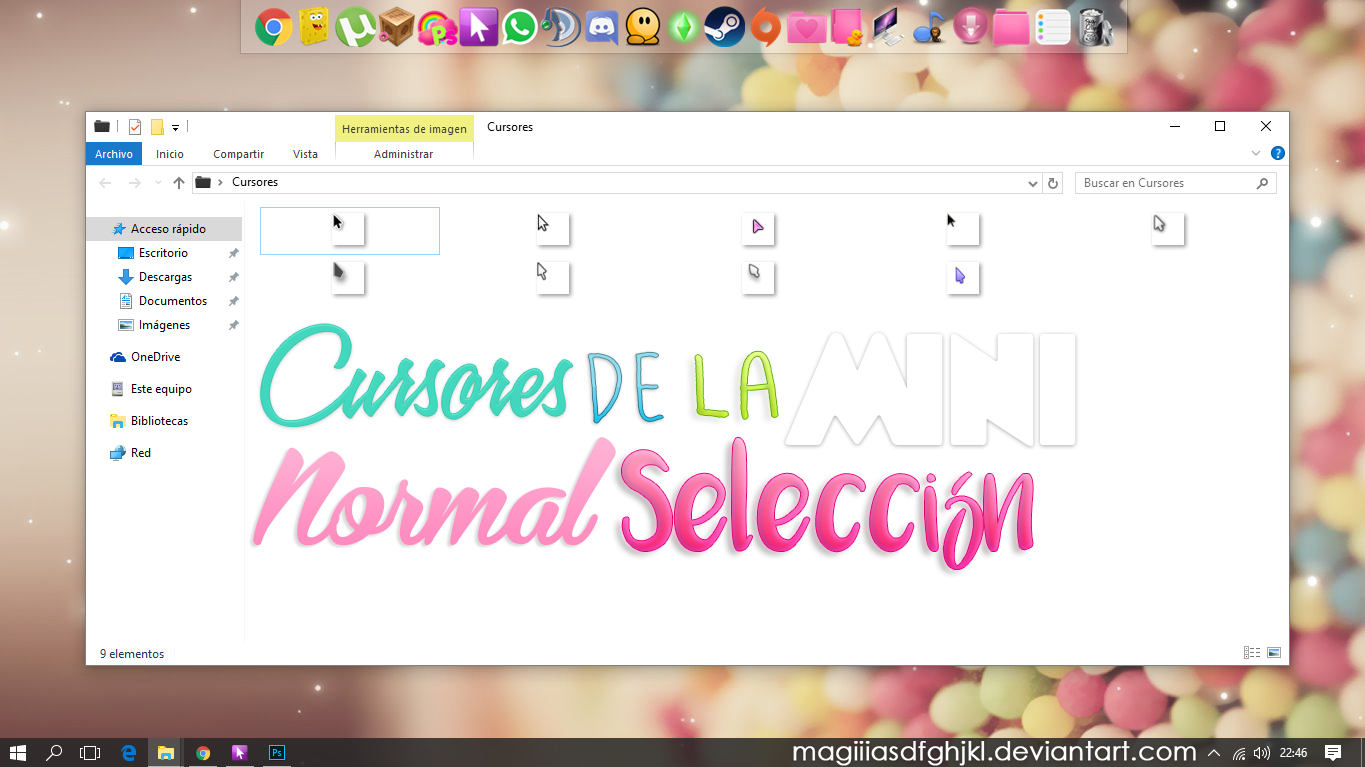Launch Photoshop from the taskbar
Screen dimensions: 1365x767
click(276, 753)
